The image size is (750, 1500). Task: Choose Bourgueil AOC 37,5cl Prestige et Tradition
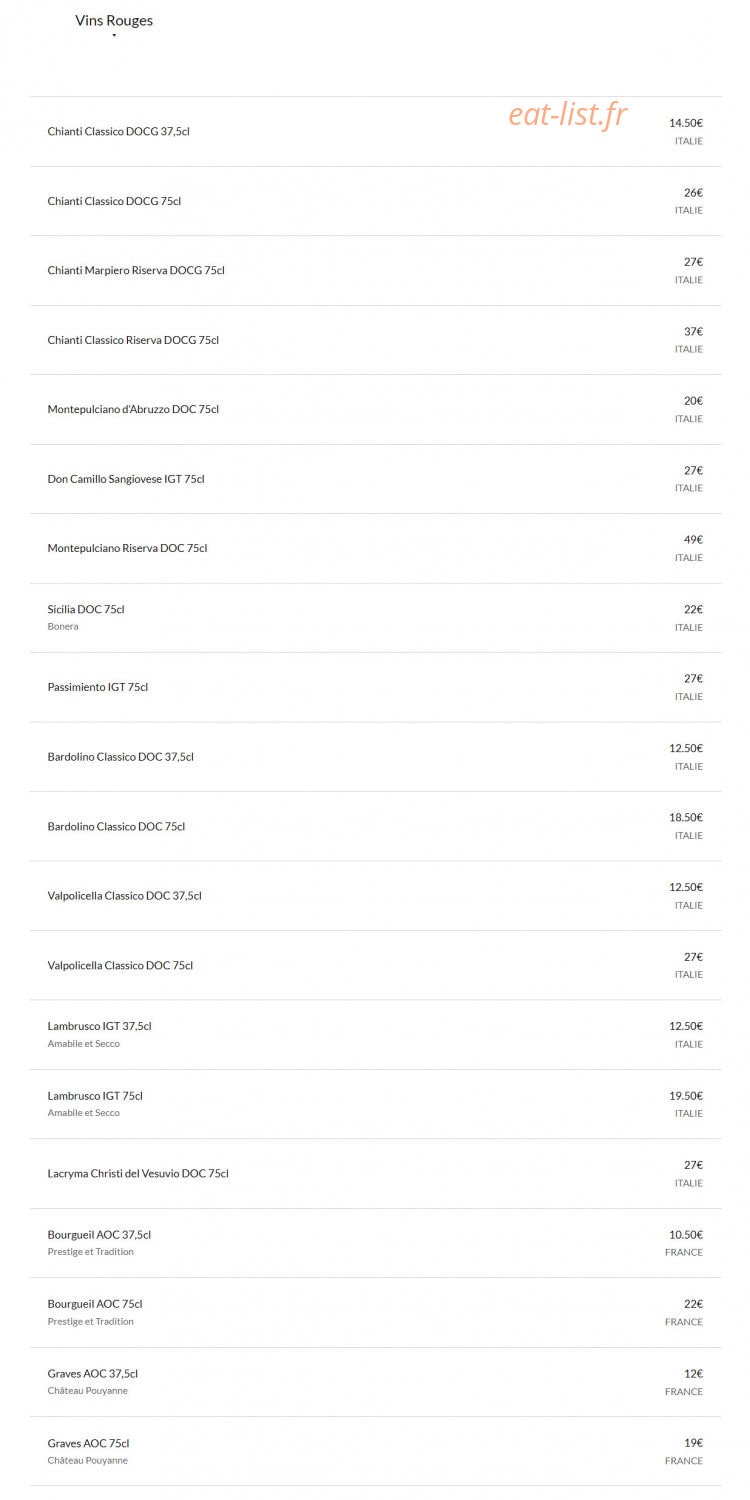pyautogui.click(x=375, y=1243)
